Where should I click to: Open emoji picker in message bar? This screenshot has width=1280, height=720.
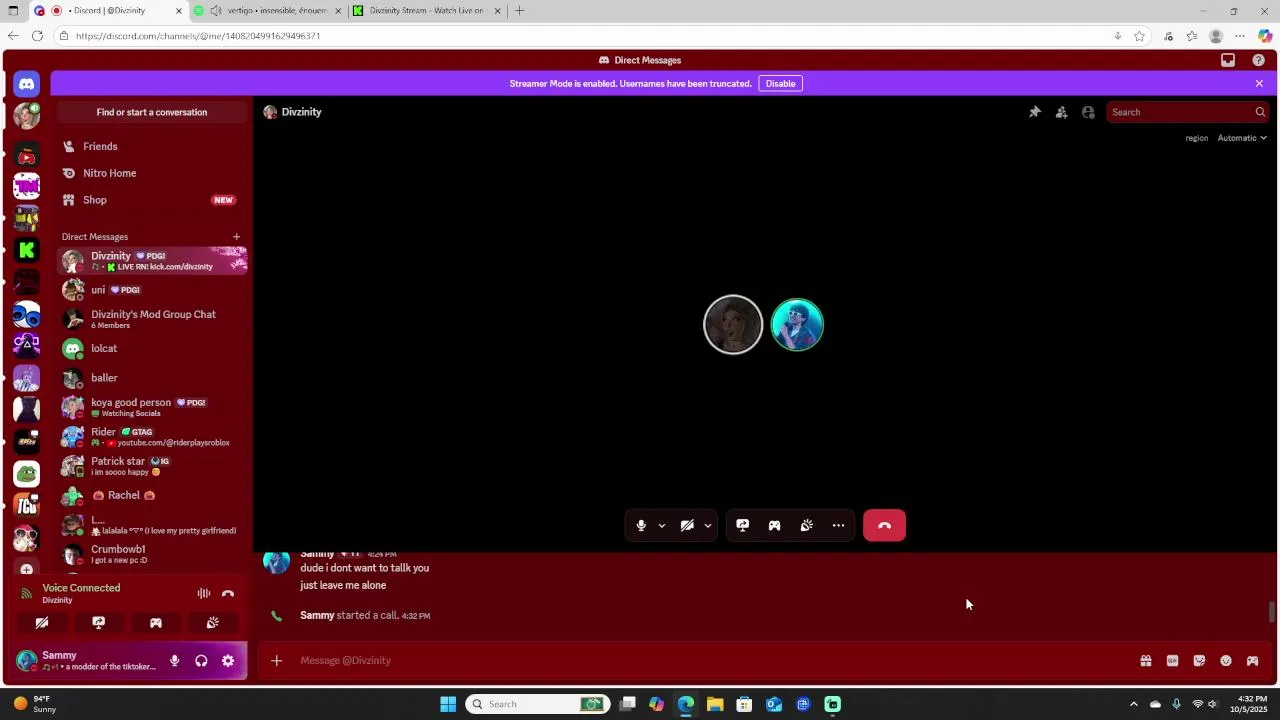pyautogui.click(x=1226, y=661)
